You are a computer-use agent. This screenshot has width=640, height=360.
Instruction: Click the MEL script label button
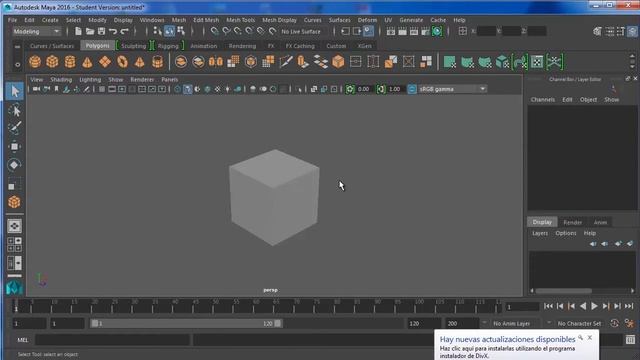click(23, 340)
